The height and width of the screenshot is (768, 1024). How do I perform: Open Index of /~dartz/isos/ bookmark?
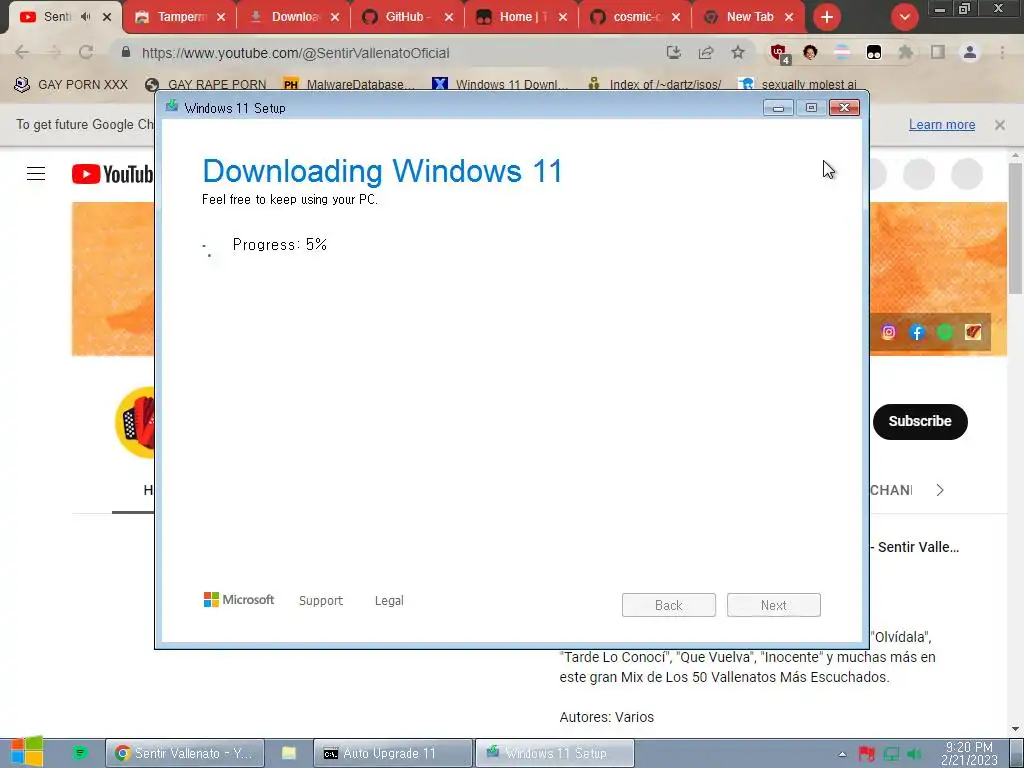click(654, 84)
